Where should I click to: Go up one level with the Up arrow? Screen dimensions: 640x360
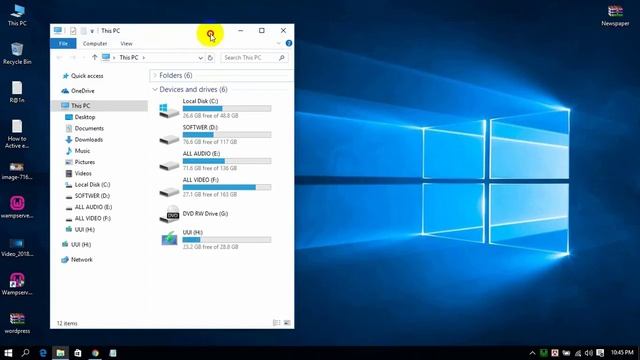[94, 58]
